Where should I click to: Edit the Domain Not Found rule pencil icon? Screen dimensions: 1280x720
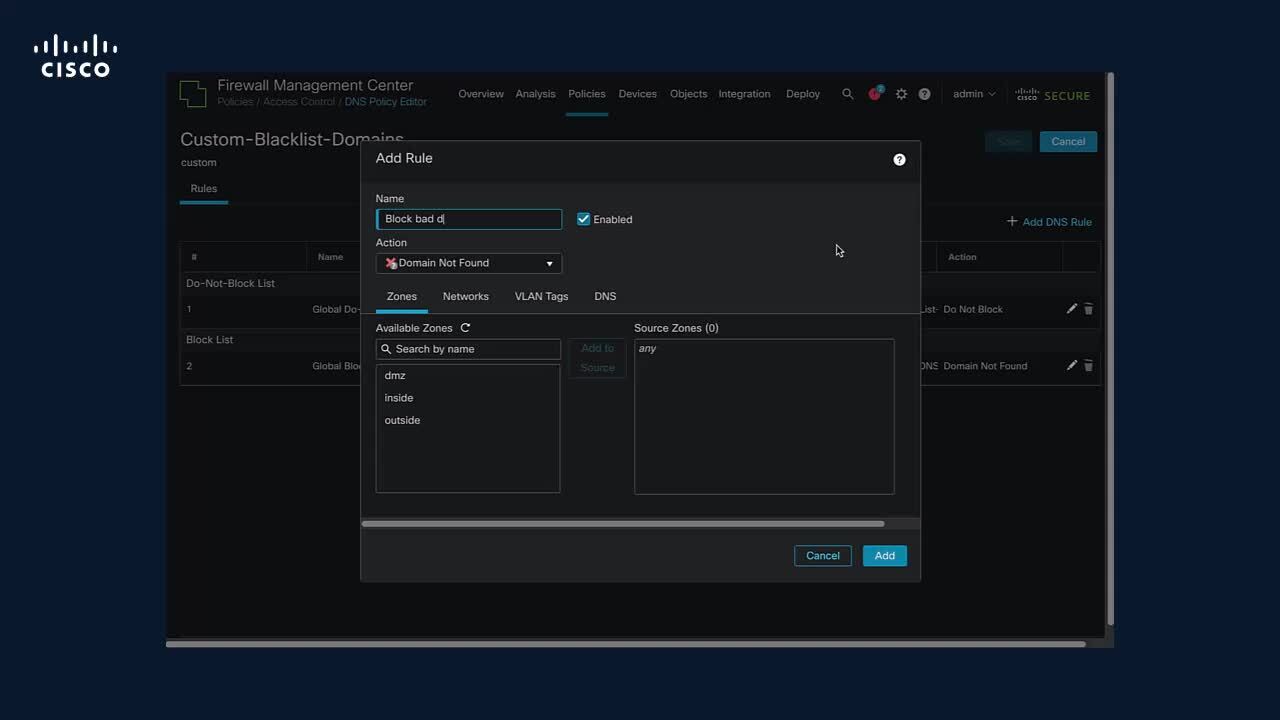[x=1071, y=366]
